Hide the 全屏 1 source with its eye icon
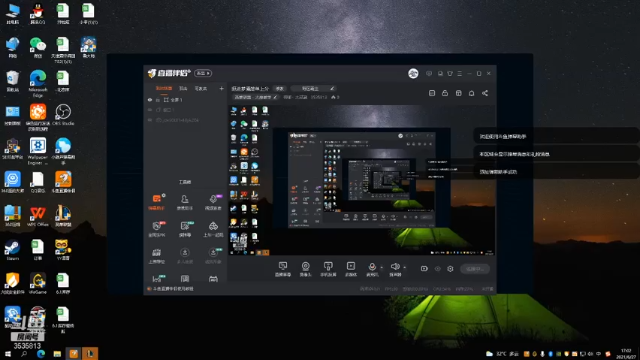Image resolution: width=640 pixels, height=360 pixels. click(x=150, y=100)
